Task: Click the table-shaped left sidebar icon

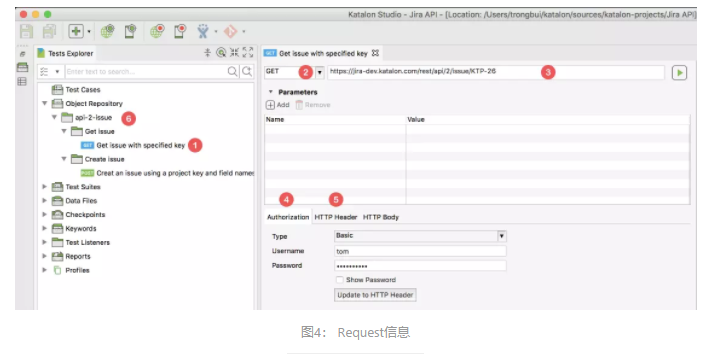Action: point(22,82)
